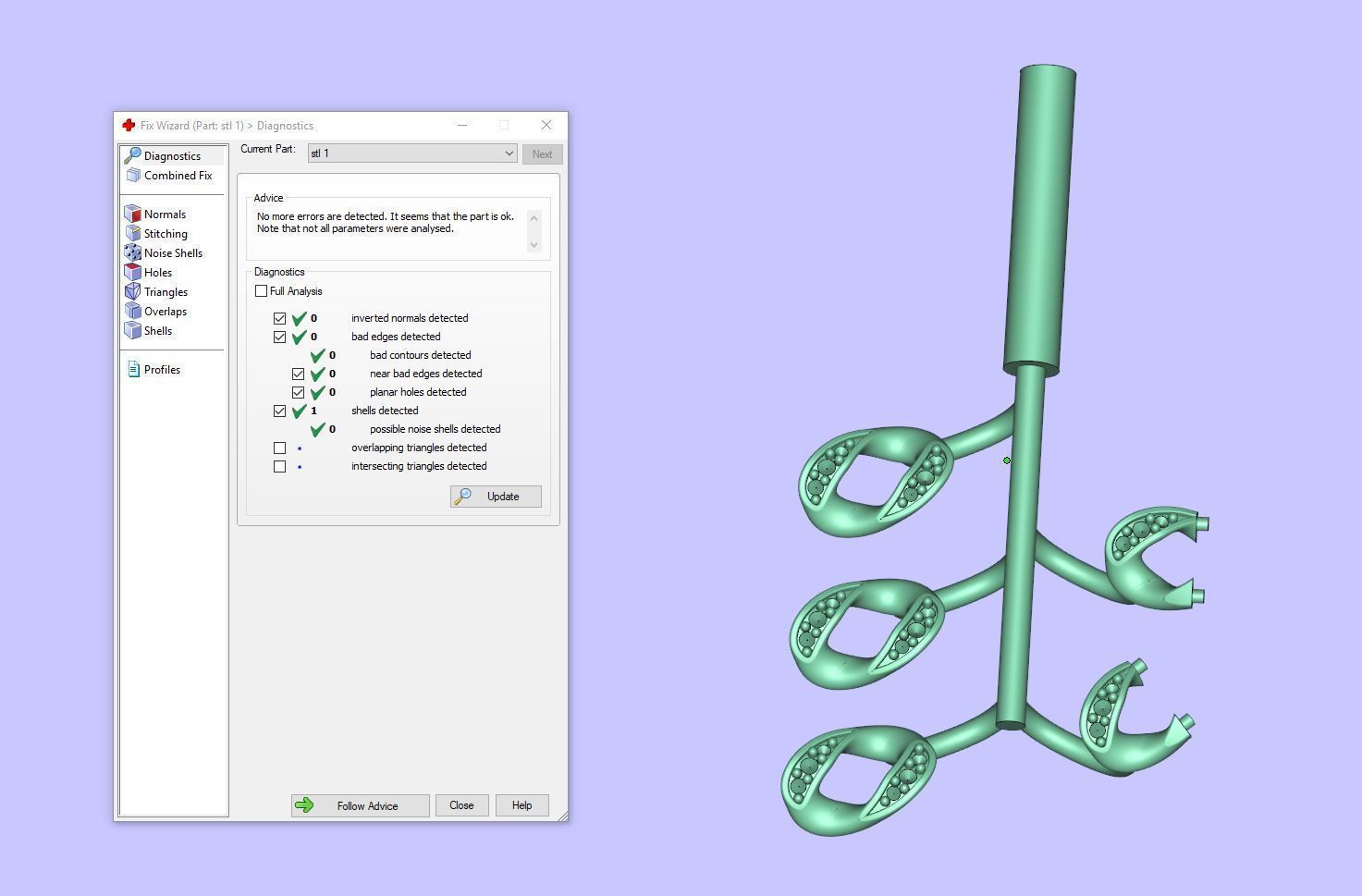Open the Current Part dropdown

click(x=412, y=153)
